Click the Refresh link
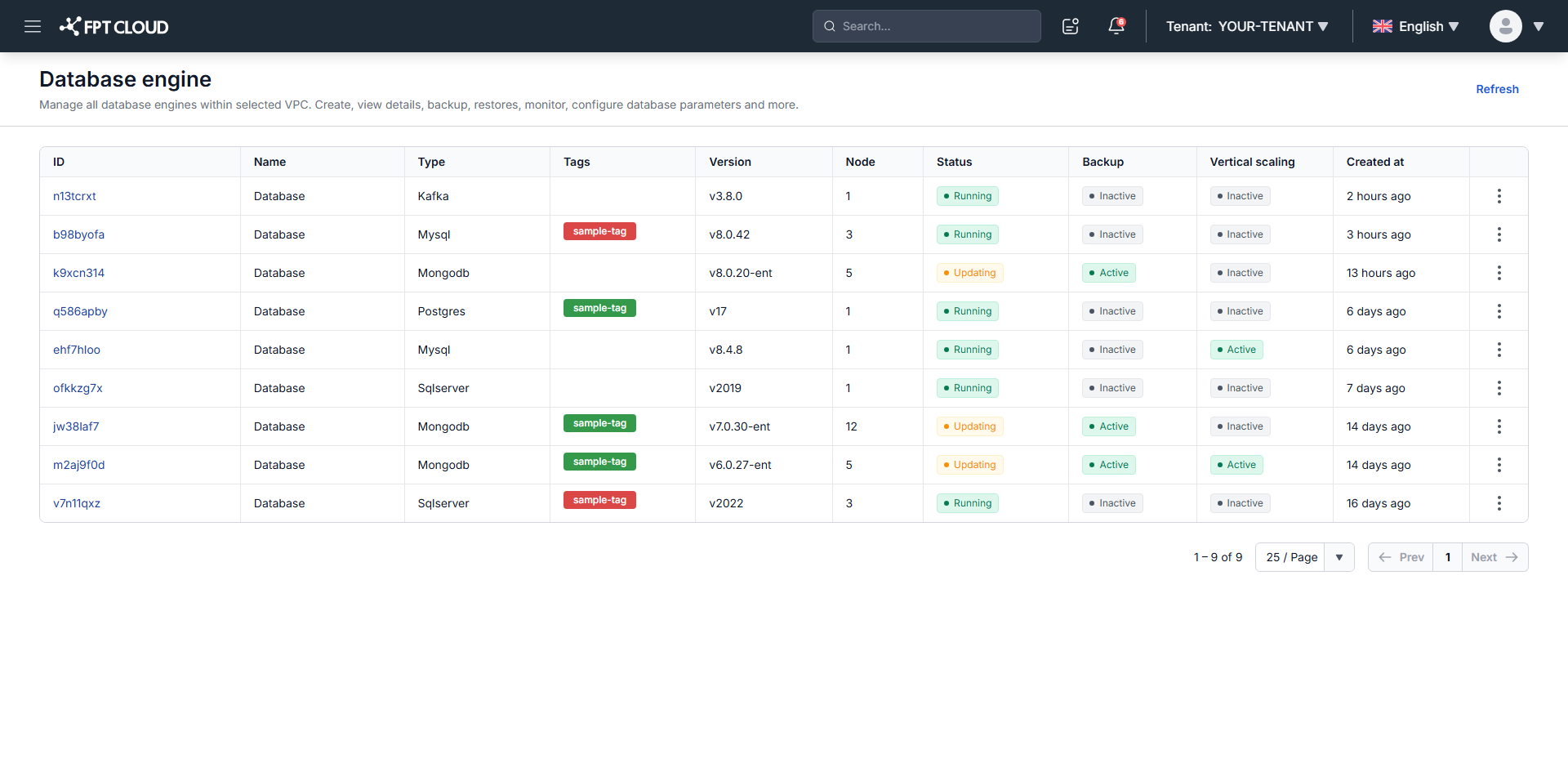 pyautogui.click(x=1497, y=89)
